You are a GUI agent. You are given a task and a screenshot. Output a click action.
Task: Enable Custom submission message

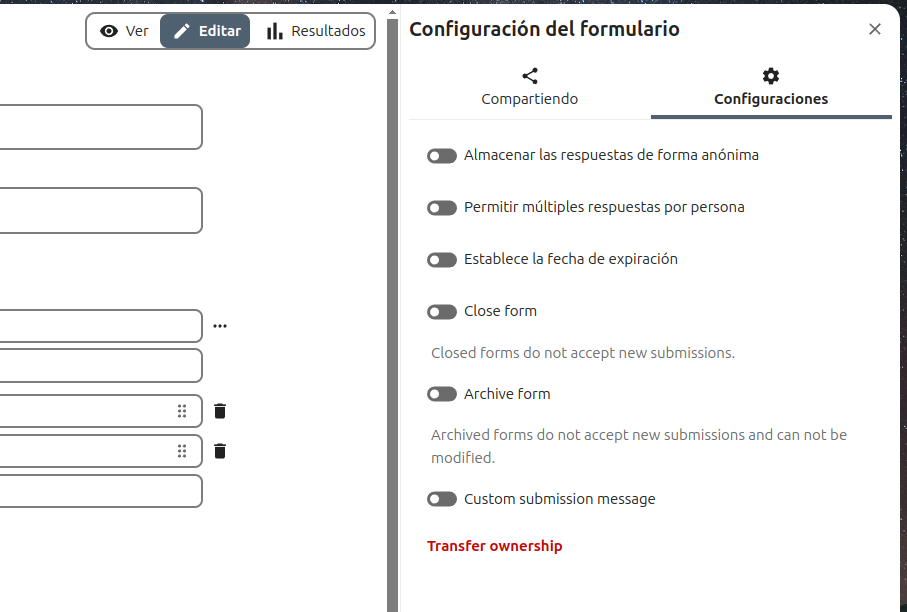coord(442,499)
